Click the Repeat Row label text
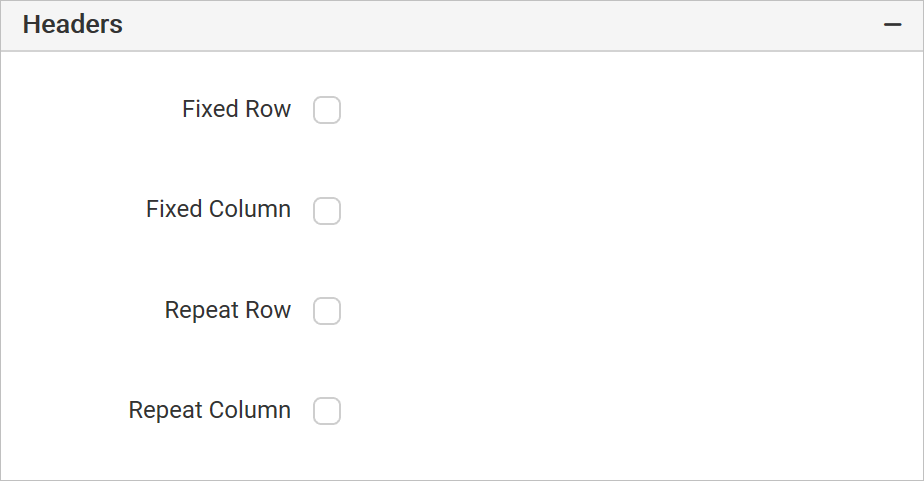The width and height of the screenshot is (924, 481). pyautogui.click(x=228, y=310)
